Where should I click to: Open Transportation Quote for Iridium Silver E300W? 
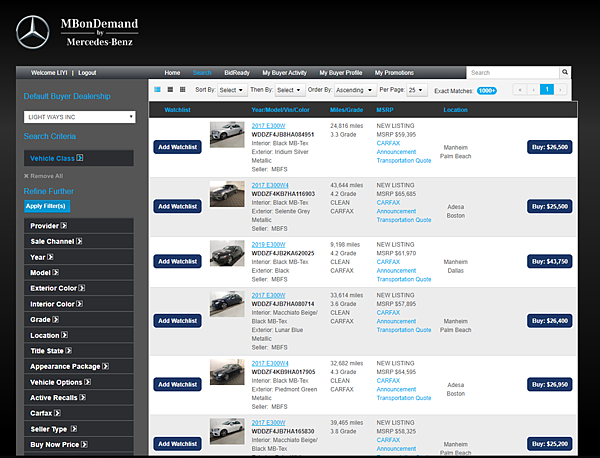[x=404, y=160]
